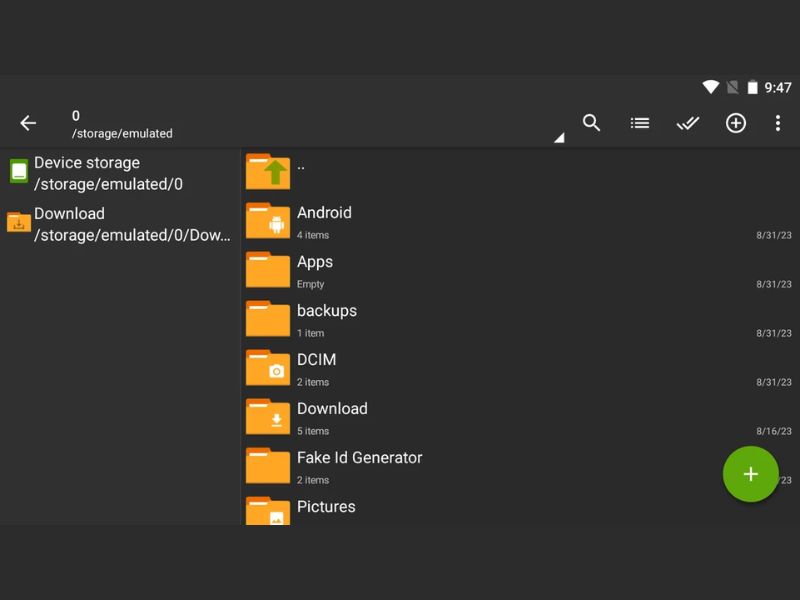Tap the circled plus toolbar icon
This screenshot has height=600, width=800.
tap(736, 123)
